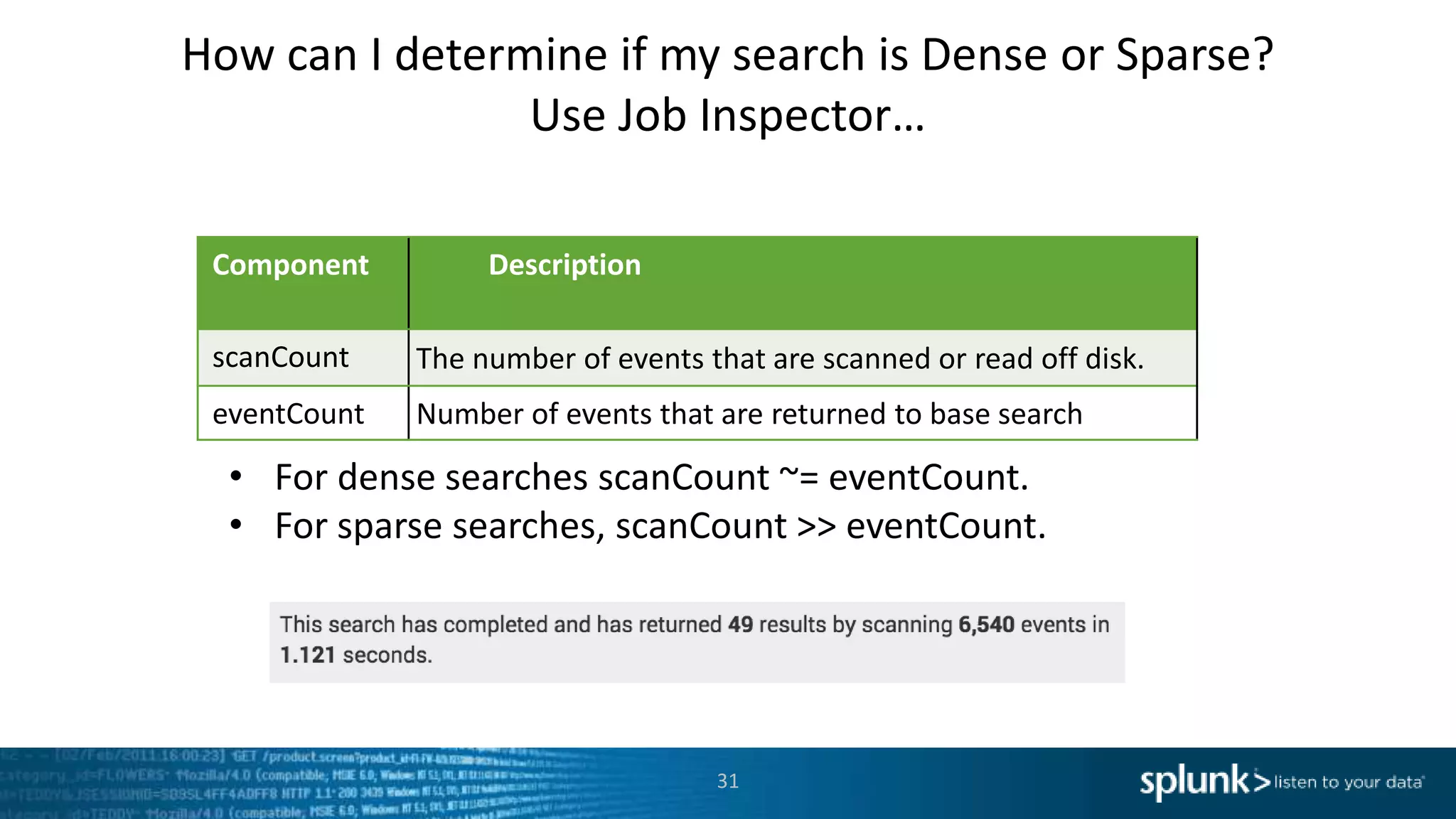Viewport: 1456px width, 819px height.
Task: Click 'listen to your data' tagline
Action: point(1348,783)
